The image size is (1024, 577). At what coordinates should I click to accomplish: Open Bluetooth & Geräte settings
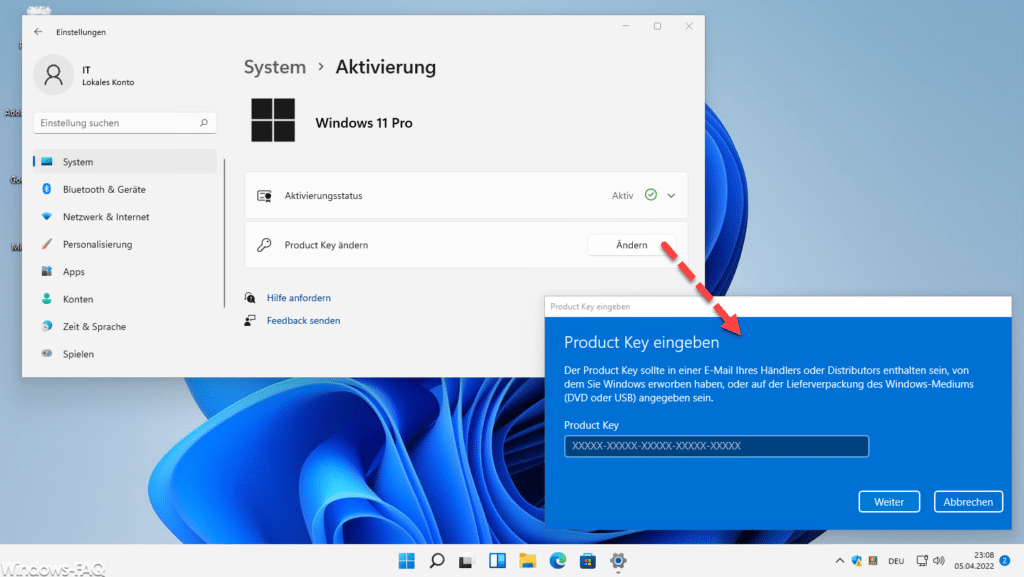coord(124,189)
